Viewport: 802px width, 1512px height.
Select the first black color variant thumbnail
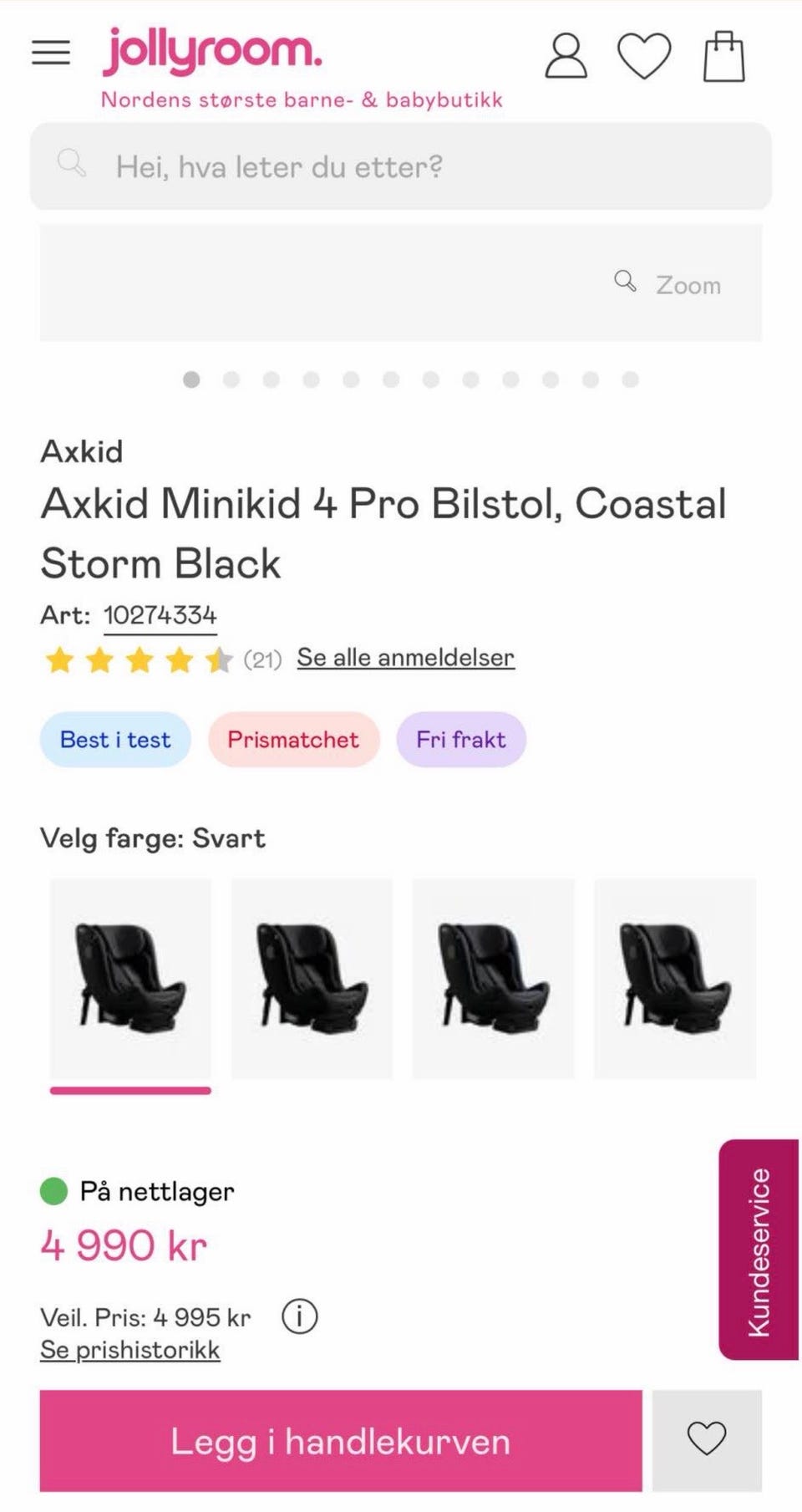130,978
